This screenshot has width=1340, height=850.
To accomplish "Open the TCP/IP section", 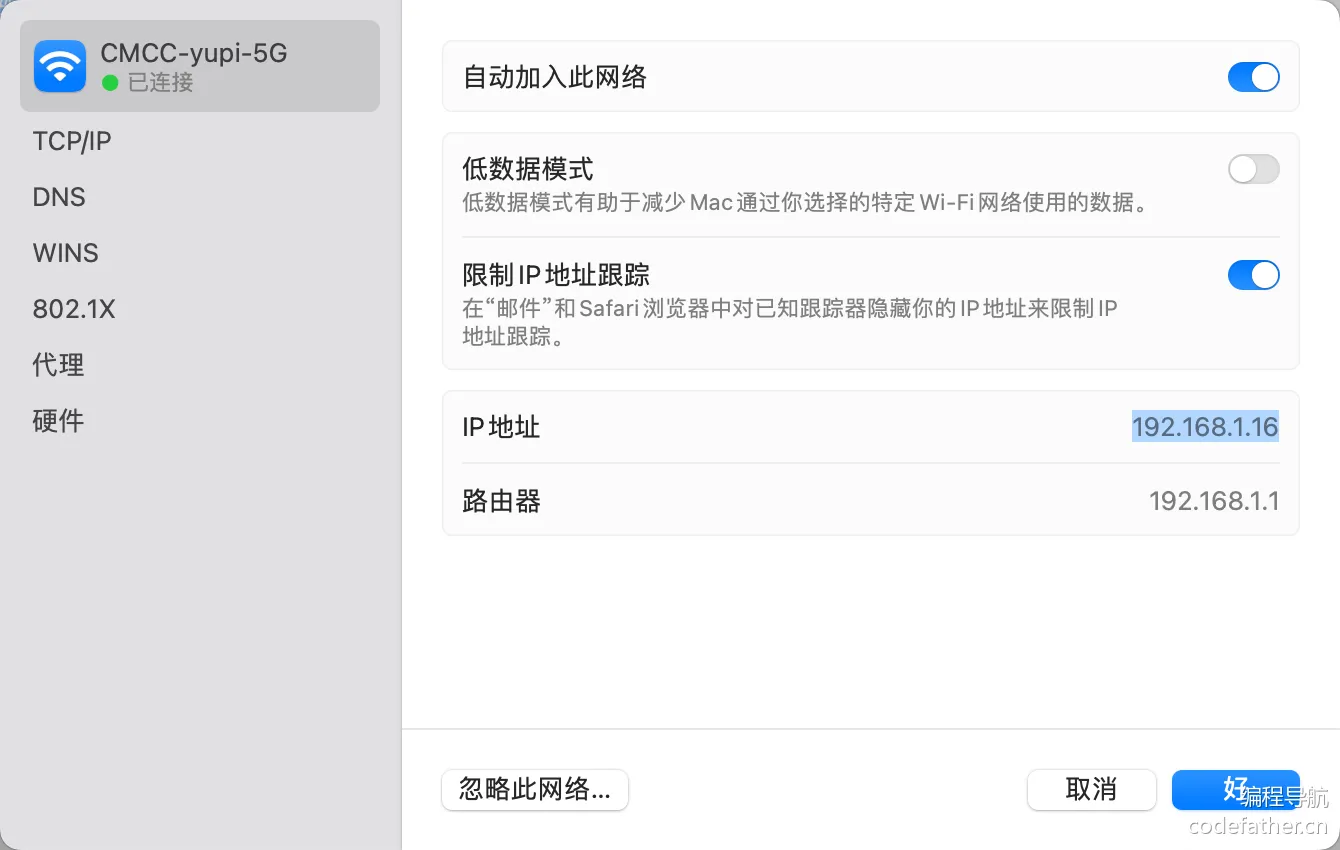I will coord(72,141).
